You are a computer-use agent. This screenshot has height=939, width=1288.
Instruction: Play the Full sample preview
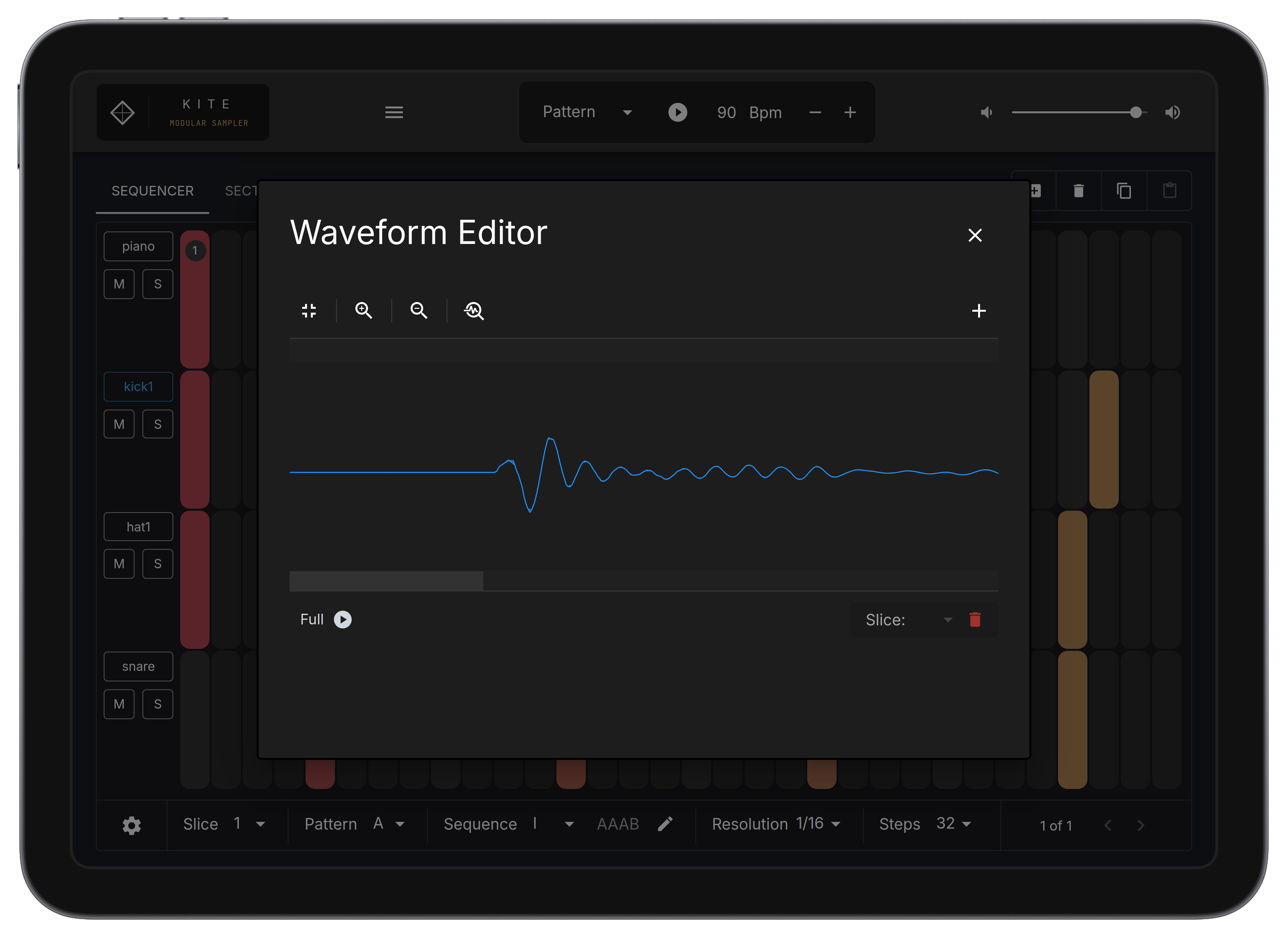click(x=342, y=619)
